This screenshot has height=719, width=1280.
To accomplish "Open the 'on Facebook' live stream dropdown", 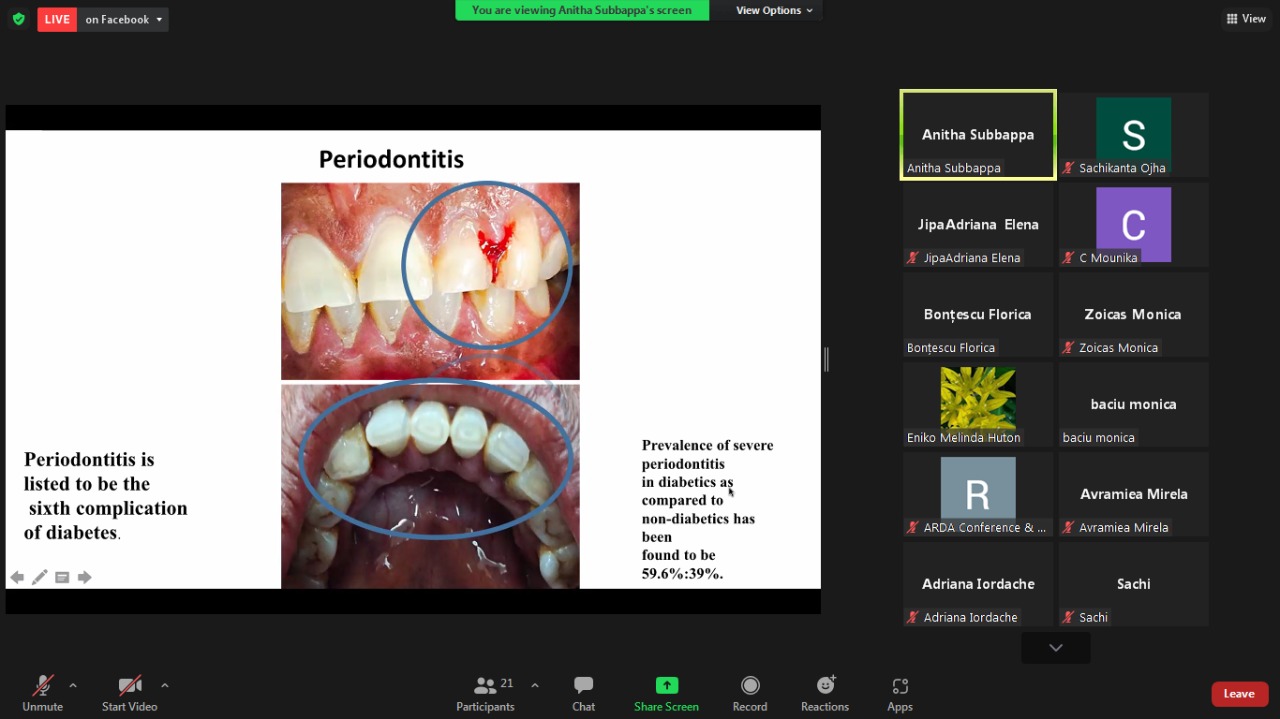I will (x=123, y=19).
